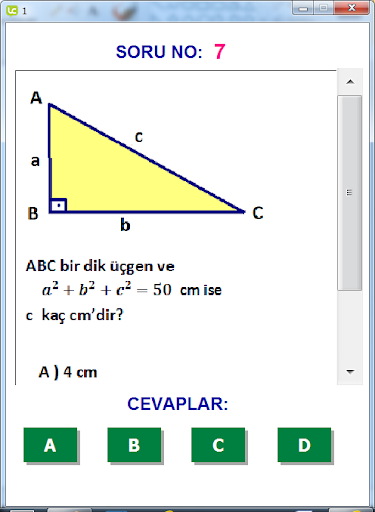Close the quiz window
This screenshot has width=375, height=512.
[x=352, y=8]
